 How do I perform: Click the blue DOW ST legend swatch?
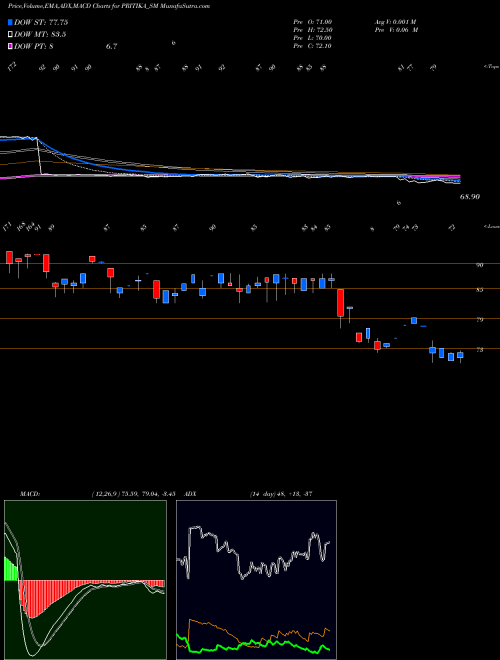[10, 22]
